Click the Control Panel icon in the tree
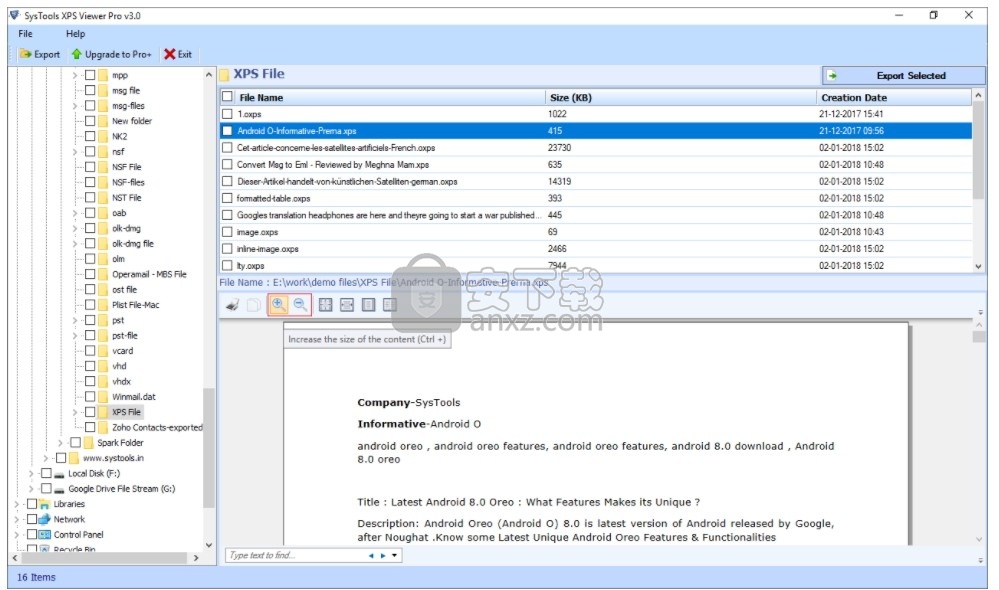Image resolution: width=999 pixels, height=590 pixels. (x=45, y=535)
